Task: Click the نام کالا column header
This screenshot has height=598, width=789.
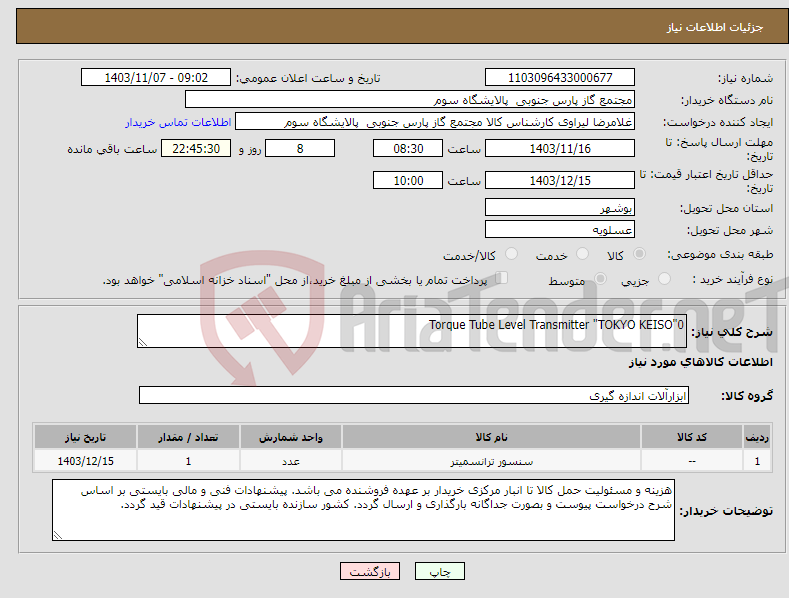Action: point(491,437)
